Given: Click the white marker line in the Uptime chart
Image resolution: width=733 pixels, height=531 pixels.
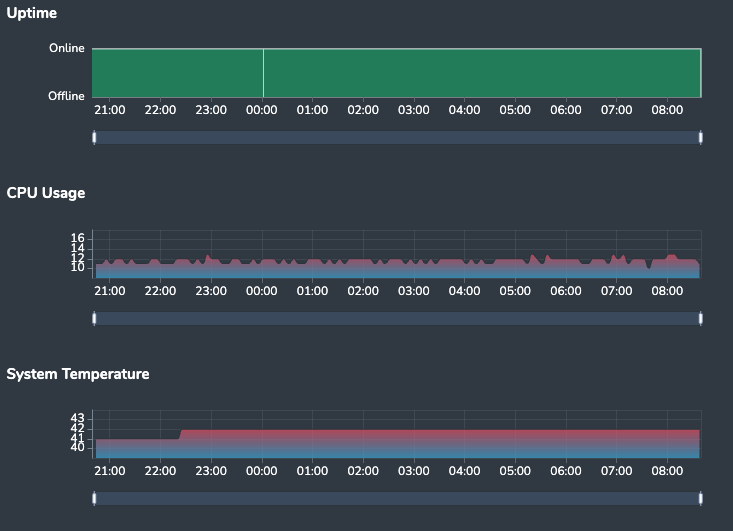Looking at the screenshot, I should click(x=263, y=73).
